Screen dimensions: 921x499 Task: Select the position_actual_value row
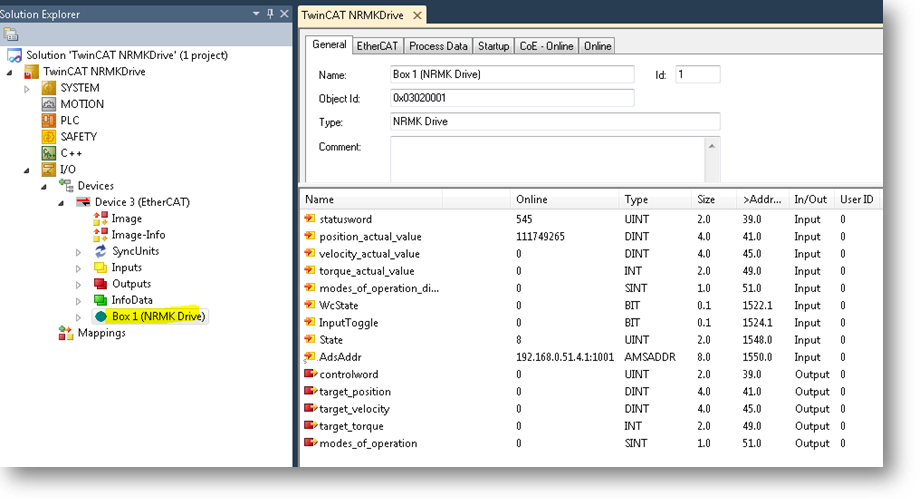591,237
